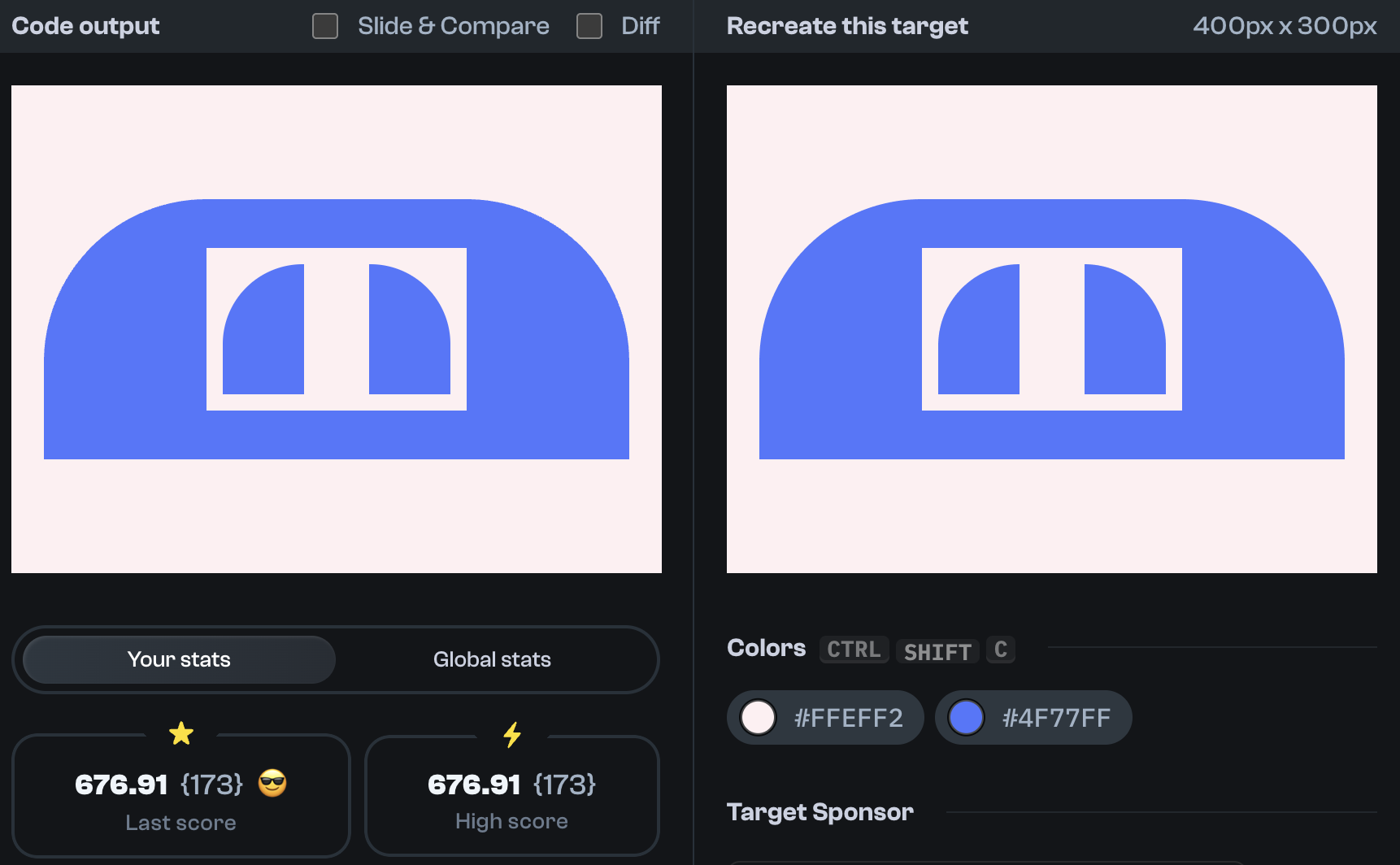Switch to the Global stats tab
This screenshot has height=865, width=1400.
[492, 659]
